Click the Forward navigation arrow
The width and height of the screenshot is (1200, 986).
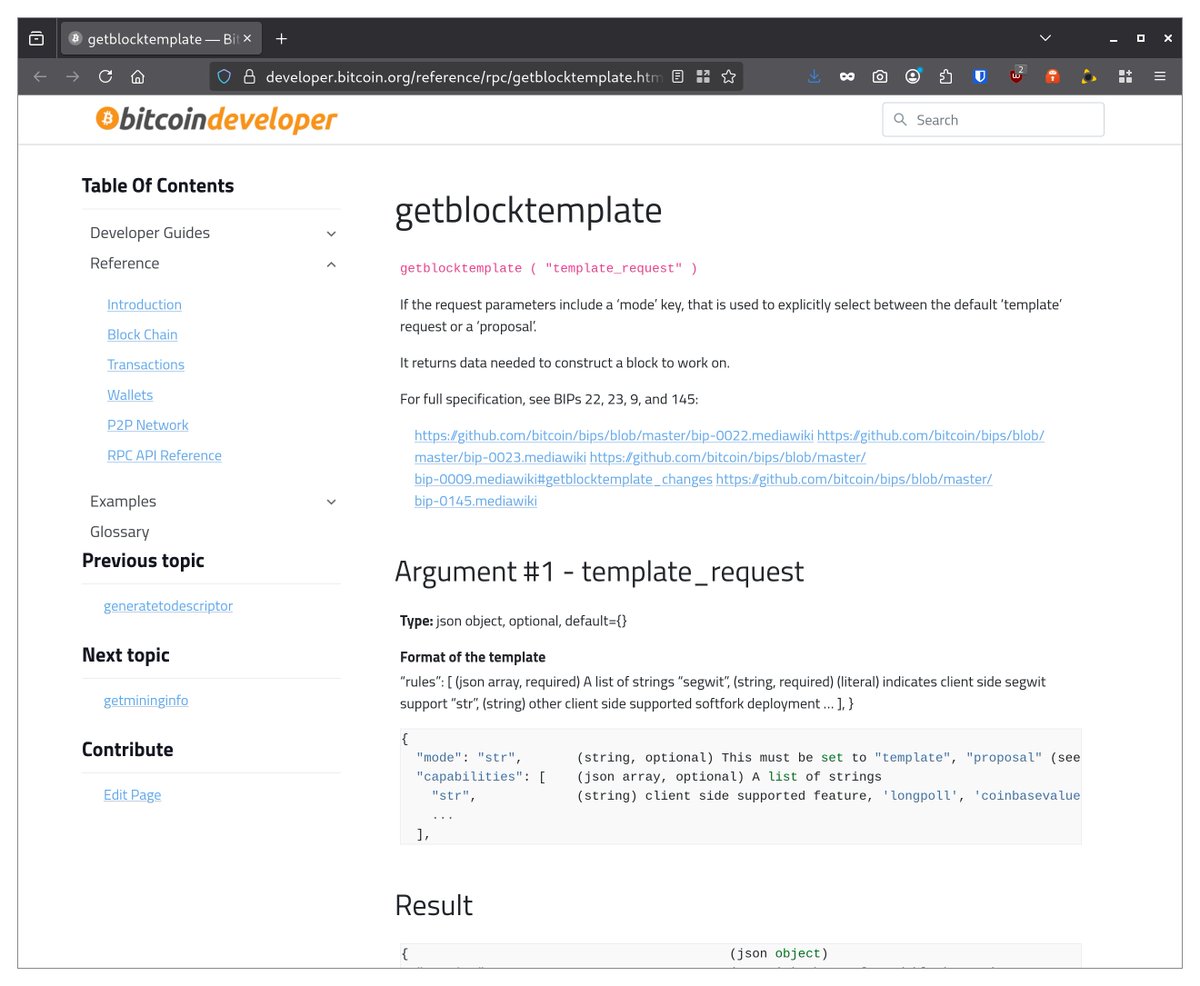click(72, 76)
